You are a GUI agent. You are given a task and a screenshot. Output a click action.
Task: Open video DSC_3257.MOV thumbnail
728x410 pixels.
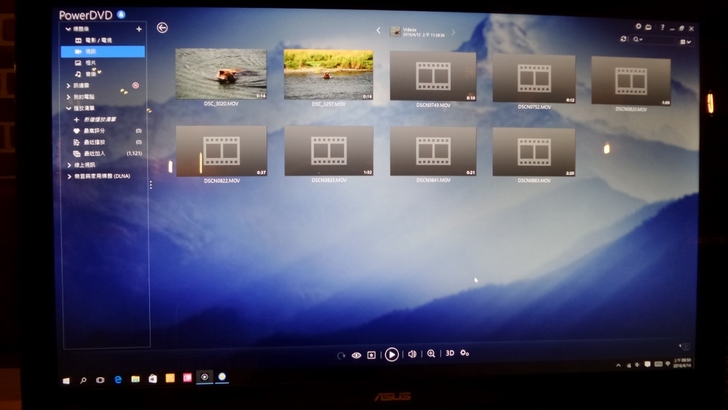(x=329, y=75)
